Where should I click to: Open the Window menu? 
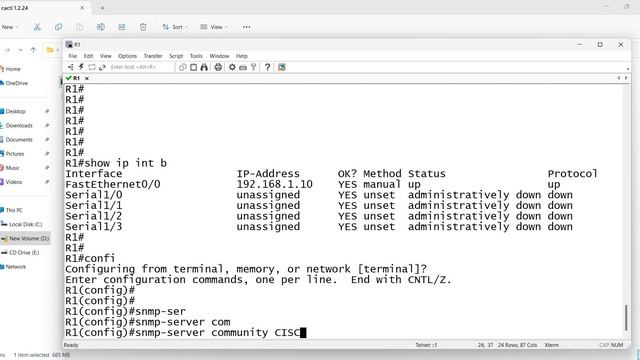click(x=219, y=56)
